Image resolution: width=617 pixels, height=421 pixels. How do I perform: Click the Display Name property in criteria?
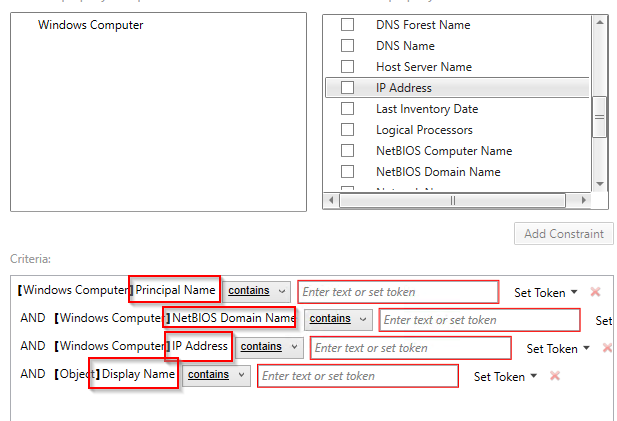tap(138, 374)
